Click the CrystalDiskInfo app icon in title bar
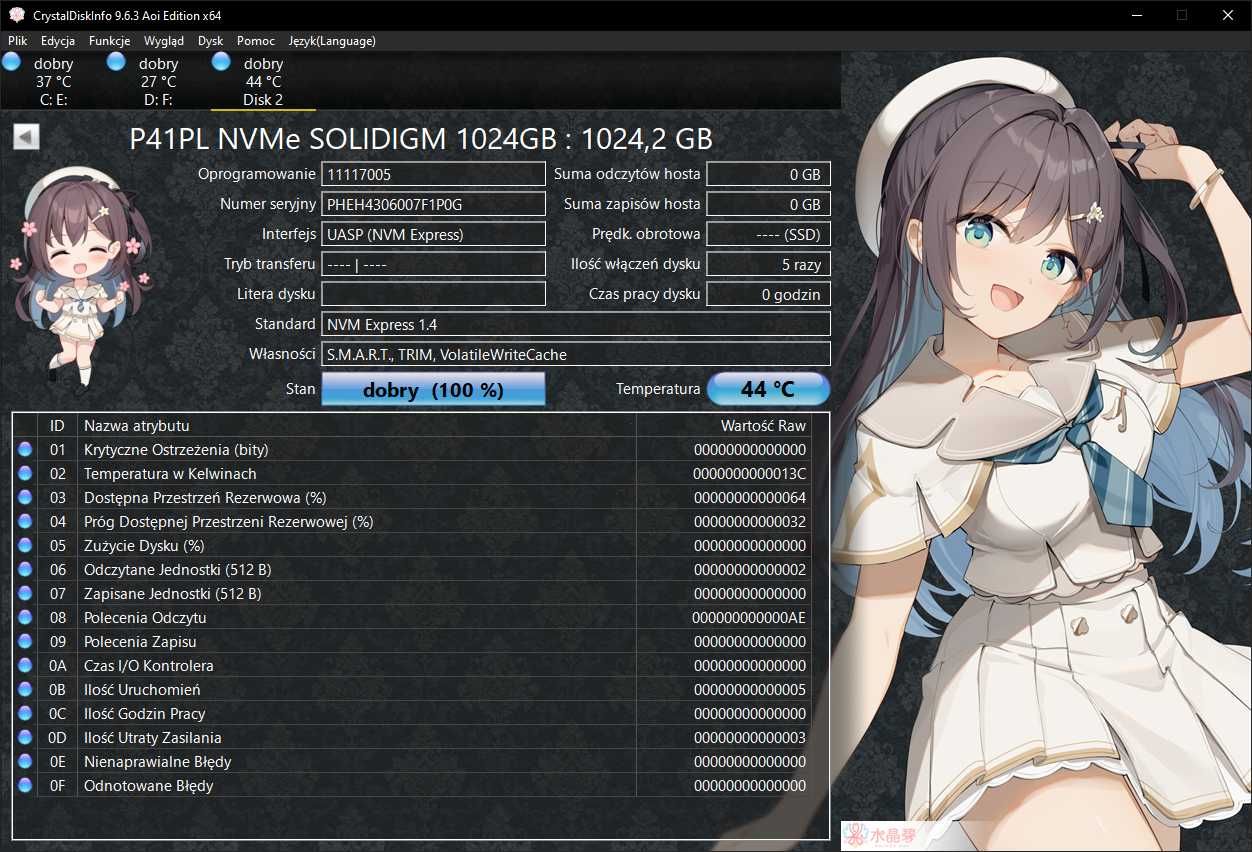1252x852 pixels. pyautogui.click(x=16, y=15)
